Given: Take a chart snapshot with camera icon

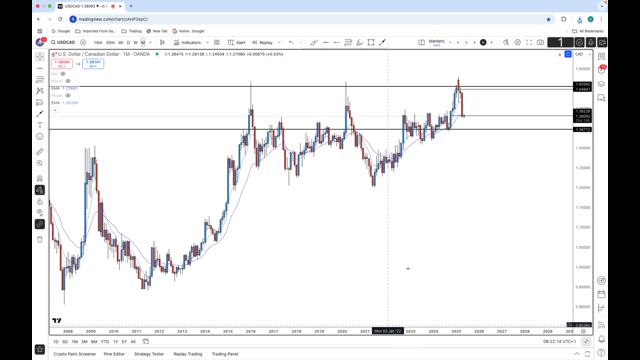Looking at the screenshot, I should pos(540,42).
